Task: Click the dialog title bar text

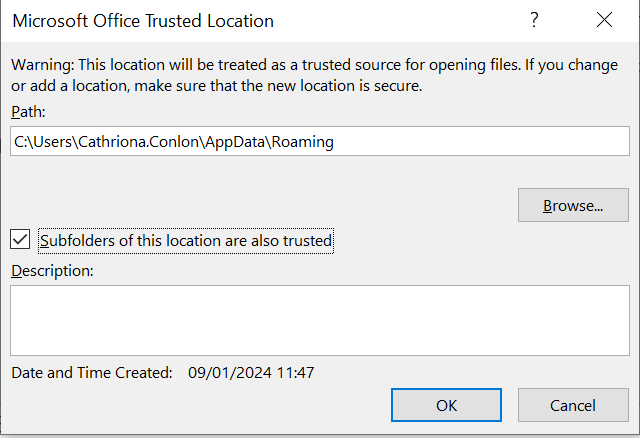Action: pos(143,20)
